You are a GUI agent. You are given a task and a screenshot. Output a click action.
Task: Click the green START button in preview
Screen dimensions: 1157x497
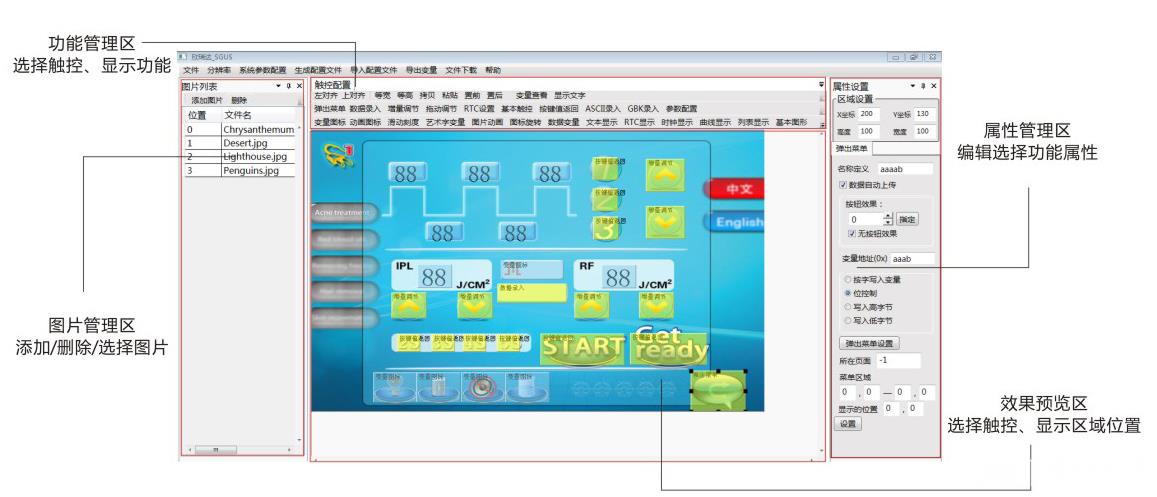click(582, 347)
